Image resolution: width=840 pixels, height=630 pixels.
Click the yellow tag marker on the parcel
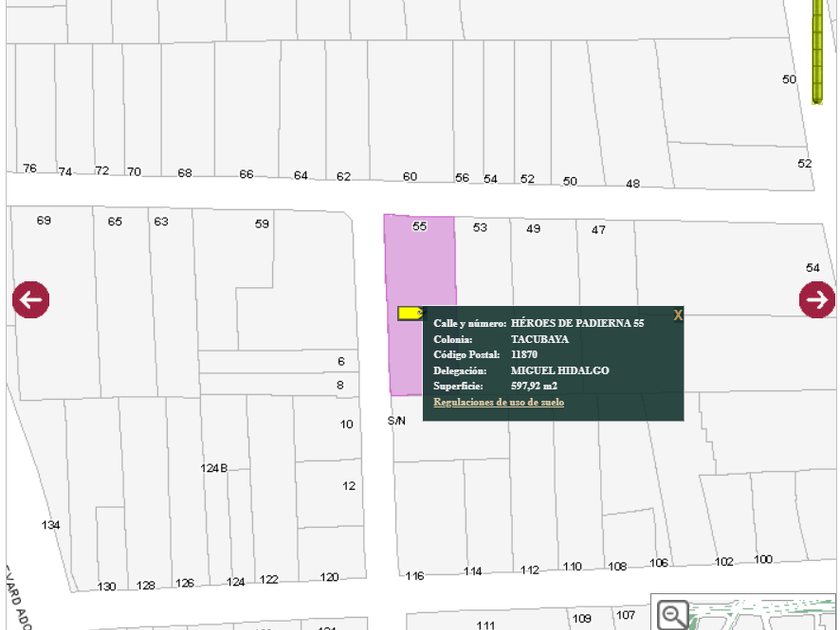tap(409, 313)
